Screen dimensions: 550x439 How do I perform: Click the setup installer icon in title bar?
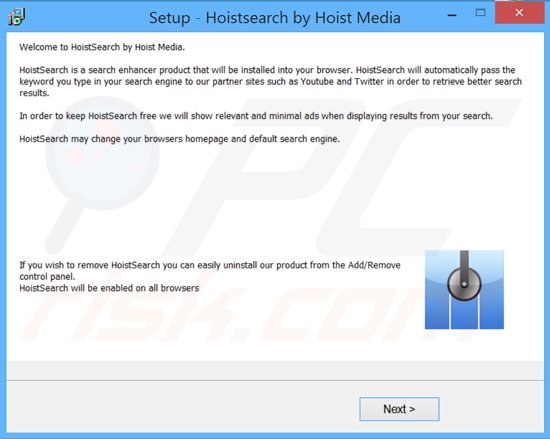(16, 17)
